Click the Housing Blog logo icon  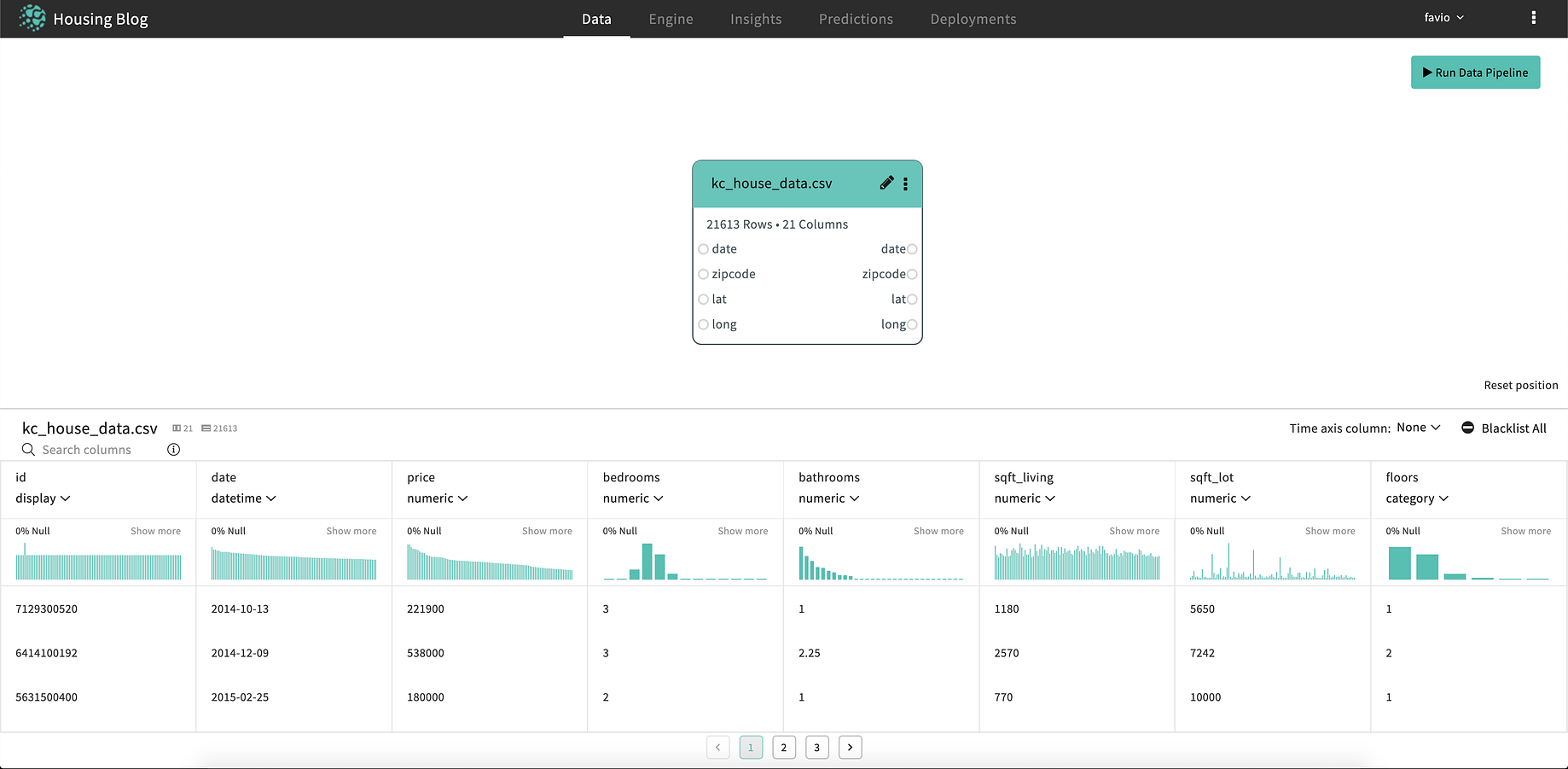32,18
